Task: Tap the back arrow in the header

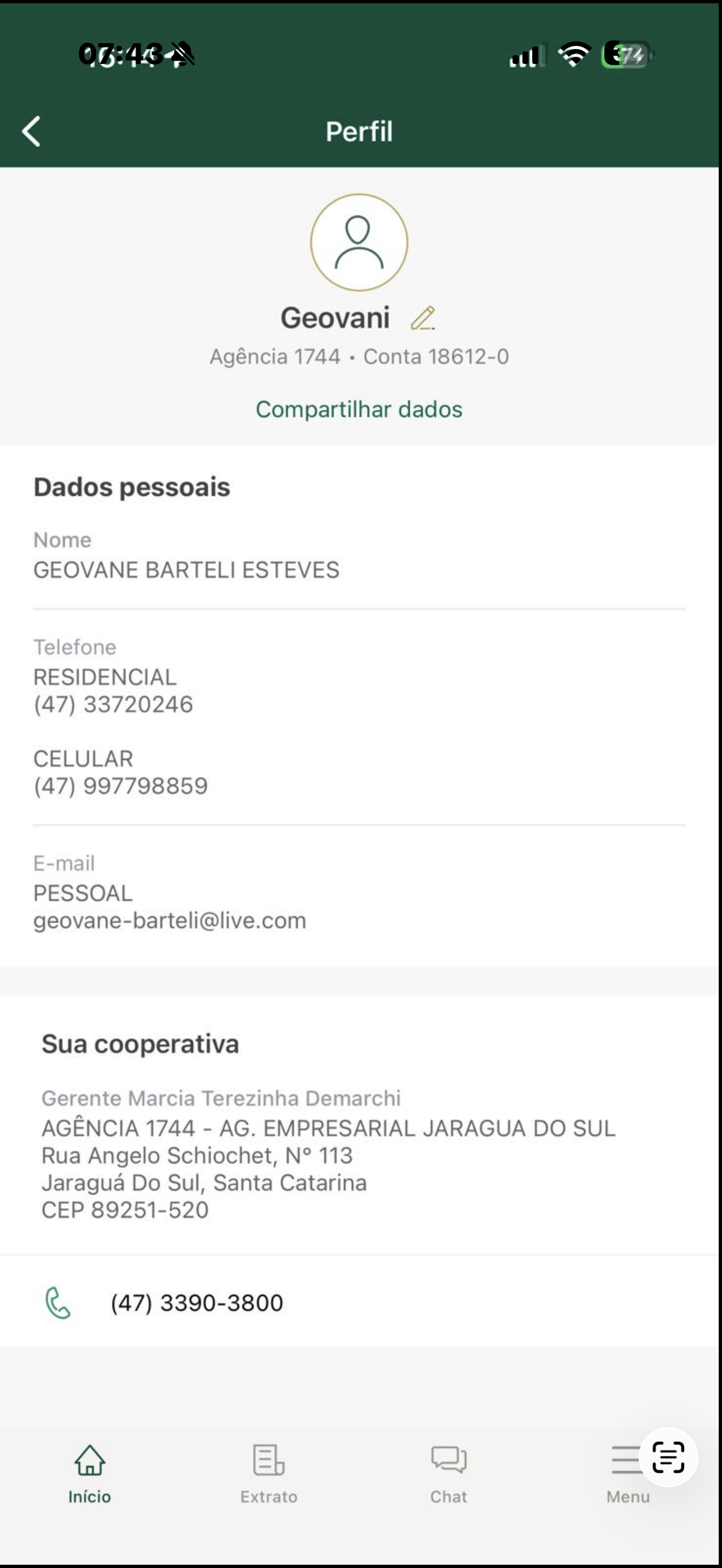Action: click(x=32, y=131)
